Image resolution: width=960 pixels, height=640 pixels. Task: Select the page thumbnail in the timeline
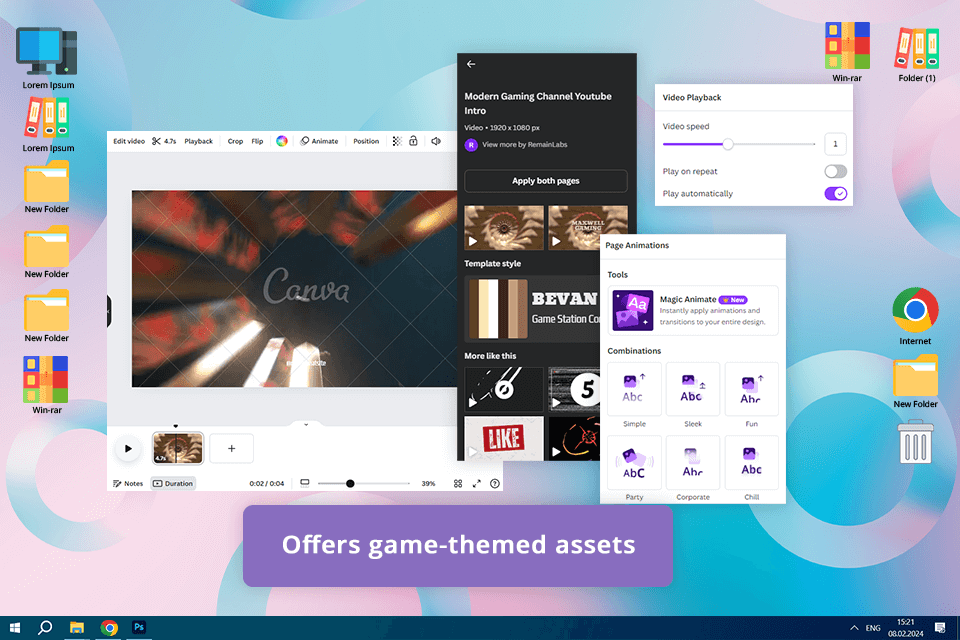178,448
